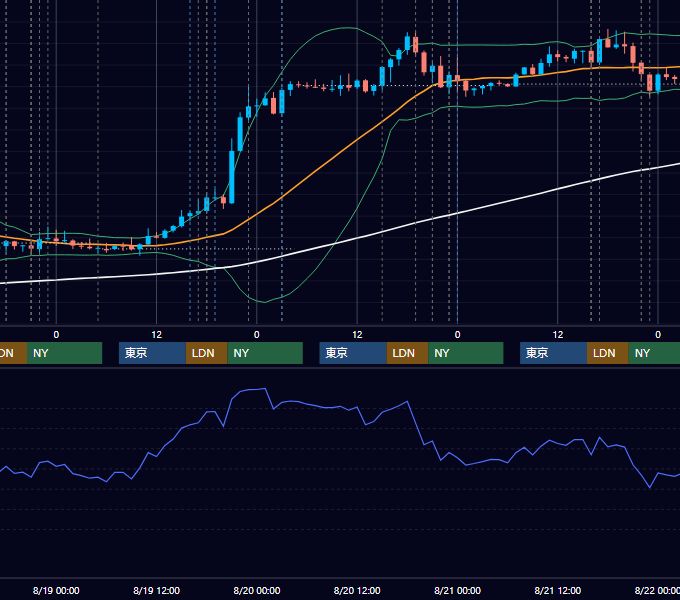Click hour label 12 above the 8/20 東京 block
The height and width of the screenshot is (600, 680).
click(x=357, y=335)
